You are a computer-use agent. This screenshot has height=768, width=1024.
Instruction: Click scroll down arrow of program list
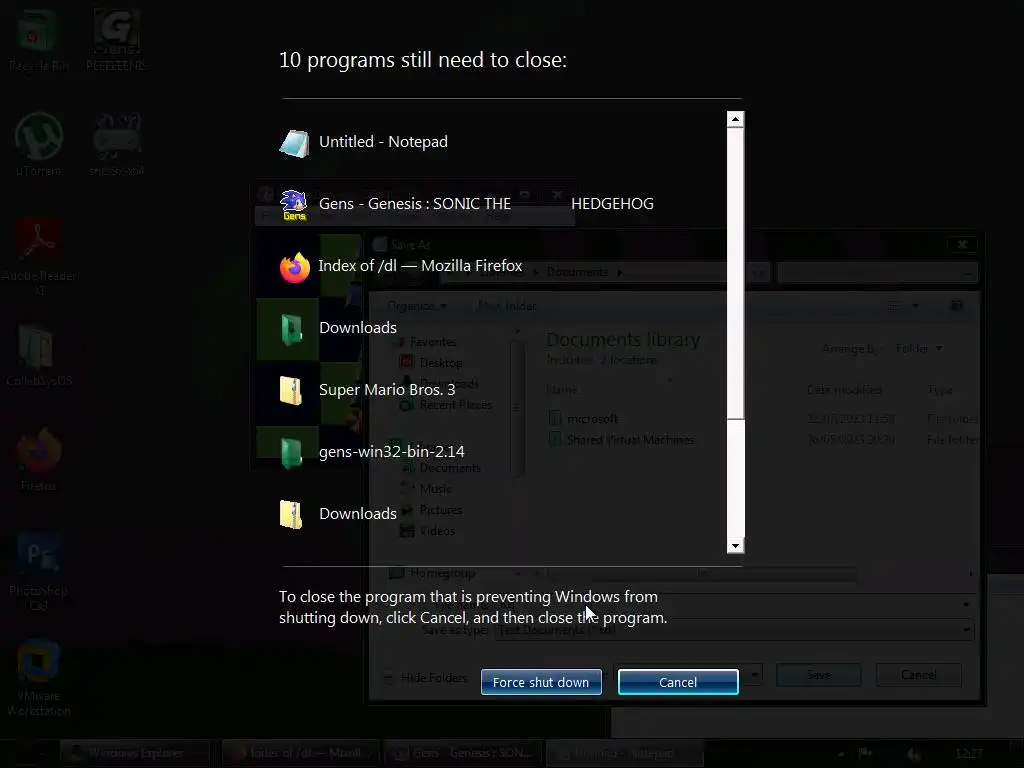coord(735,545)
